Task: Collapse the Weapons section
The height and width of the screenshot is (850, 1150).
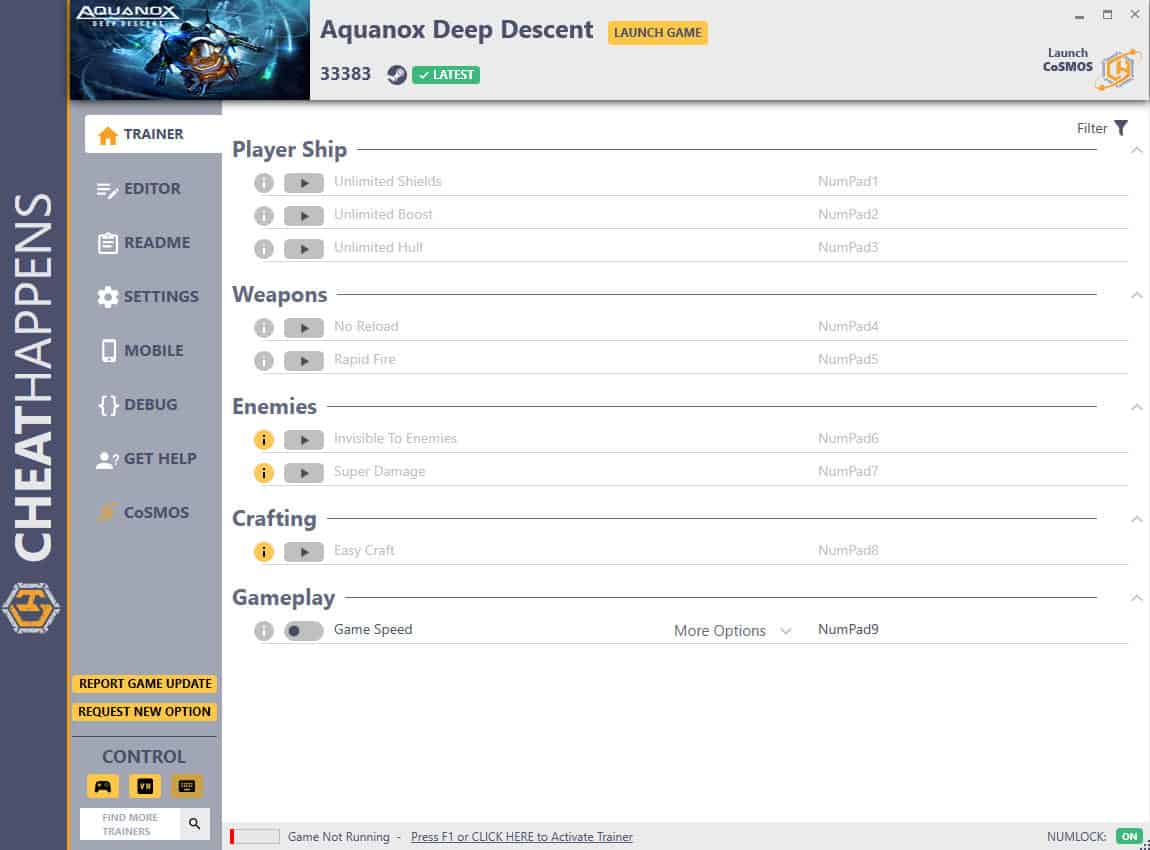Action: pos(1137,296)
